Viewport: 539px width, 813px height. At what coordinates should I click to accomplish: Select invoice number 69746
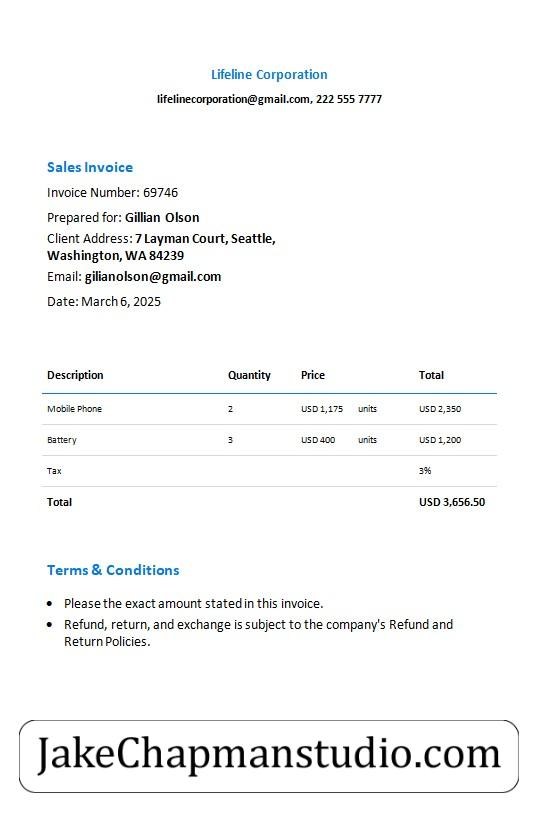pyautogui.click(x=160, y=192)
